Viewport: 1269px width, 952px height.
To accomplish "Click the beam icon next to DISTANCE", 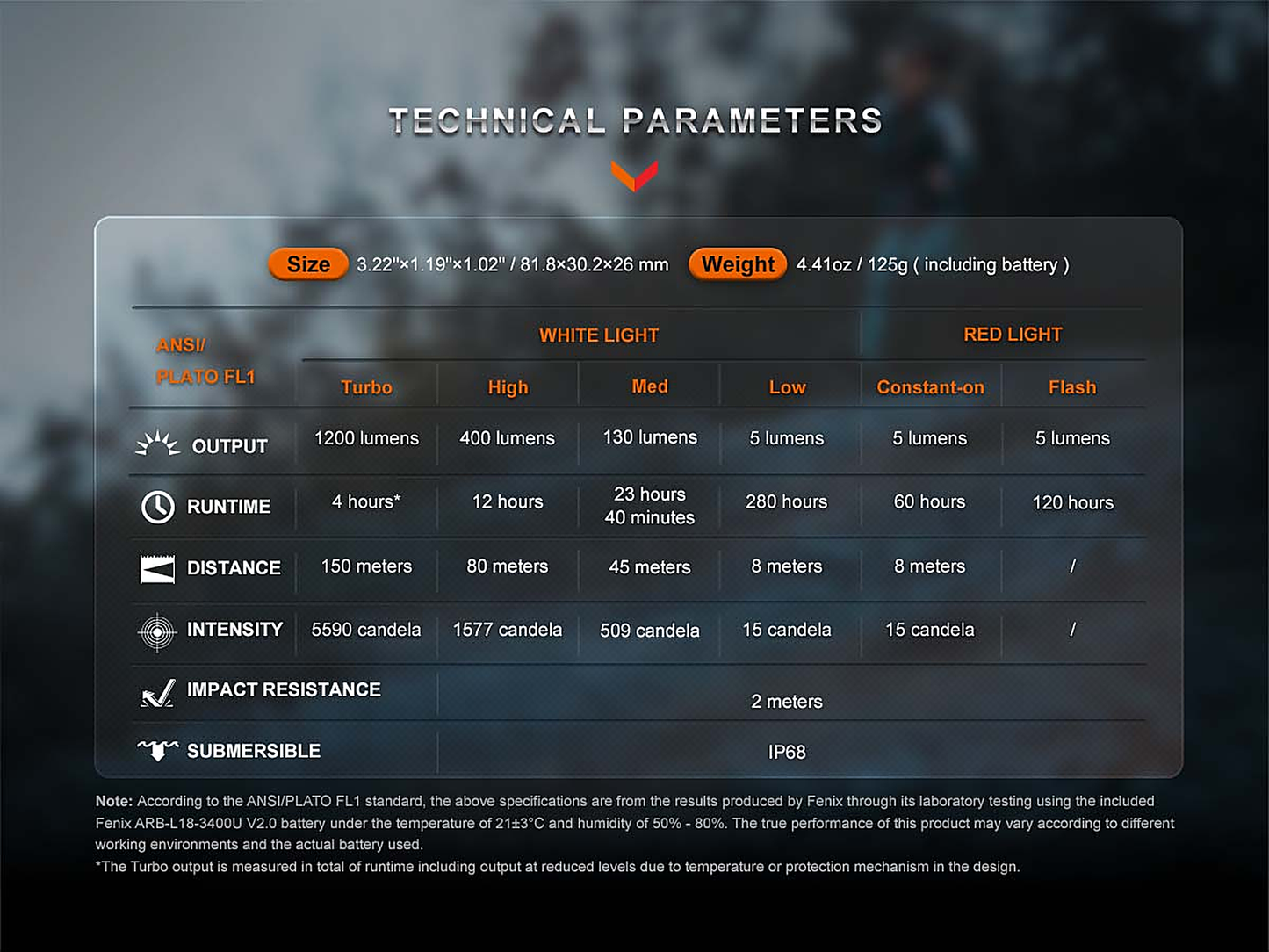I will point(157,568).
